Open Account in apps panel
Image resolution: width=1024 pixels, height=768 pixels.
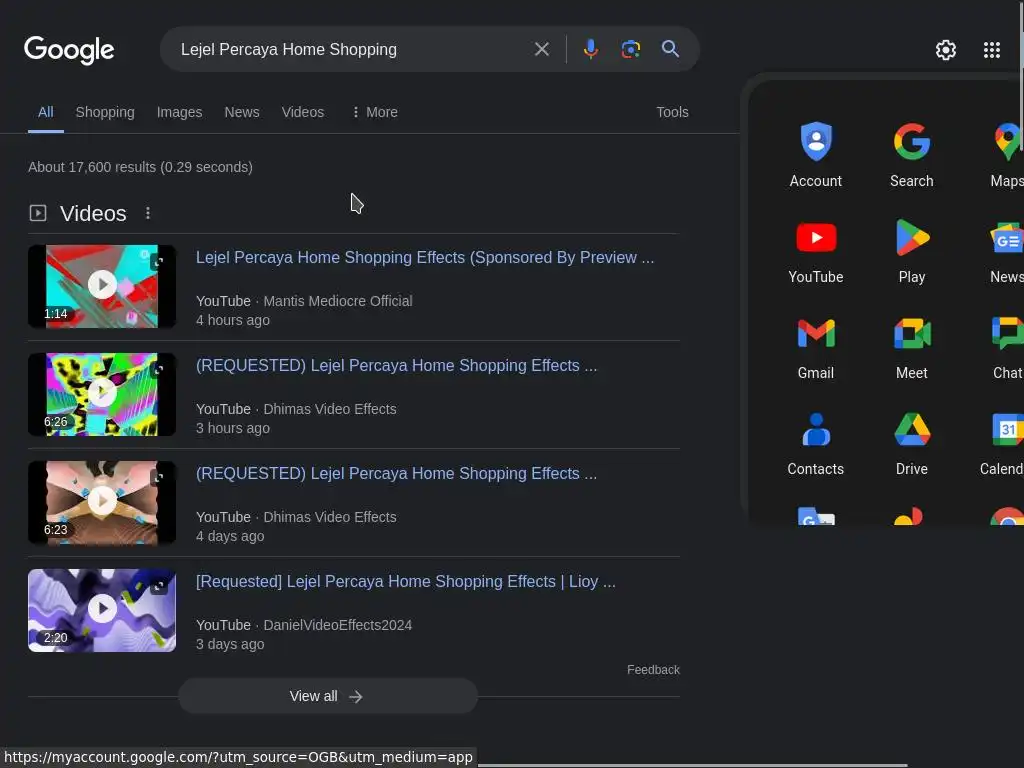(816, 155)
